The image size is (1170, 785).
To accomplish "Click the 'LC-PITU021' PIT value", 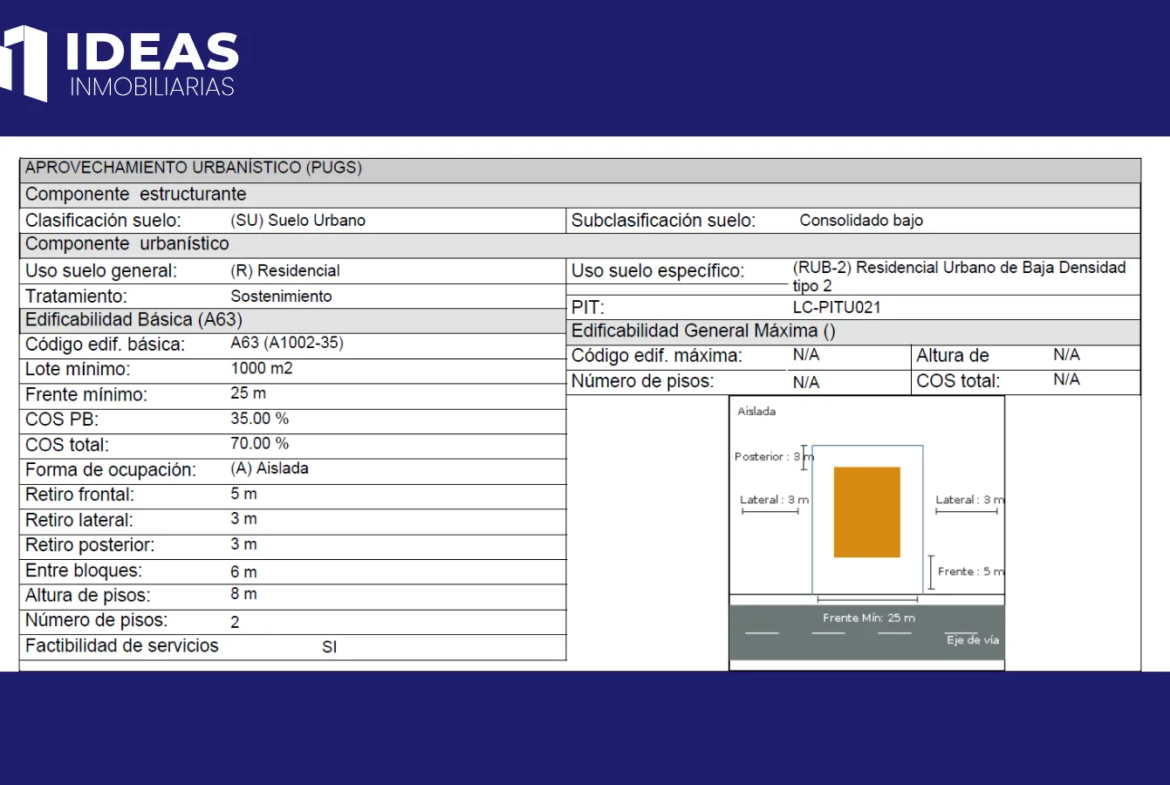I will click(836, 307).
